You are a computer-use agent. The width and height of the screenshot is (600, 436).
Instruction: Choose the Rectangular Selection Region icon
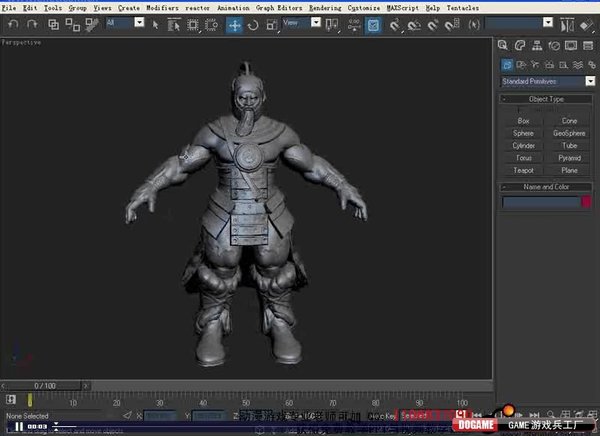[192, 24]
